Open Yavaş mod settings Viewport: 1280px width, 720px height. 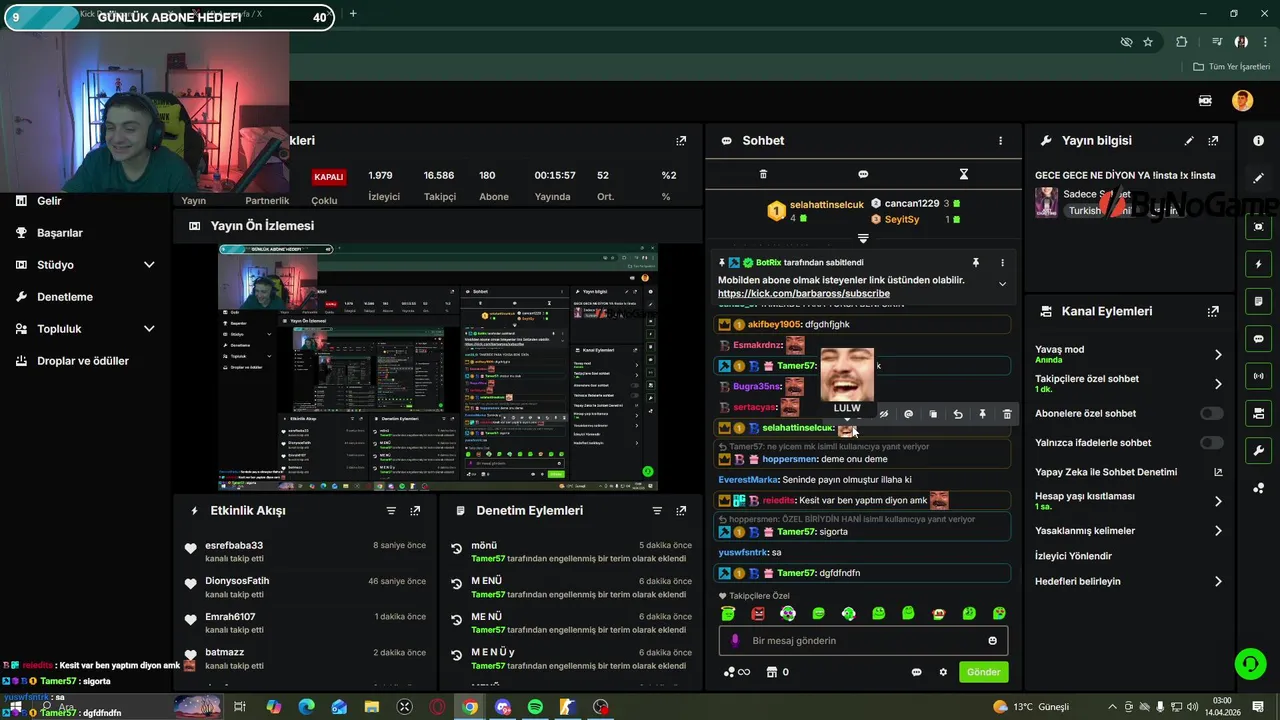(1129, 354)
